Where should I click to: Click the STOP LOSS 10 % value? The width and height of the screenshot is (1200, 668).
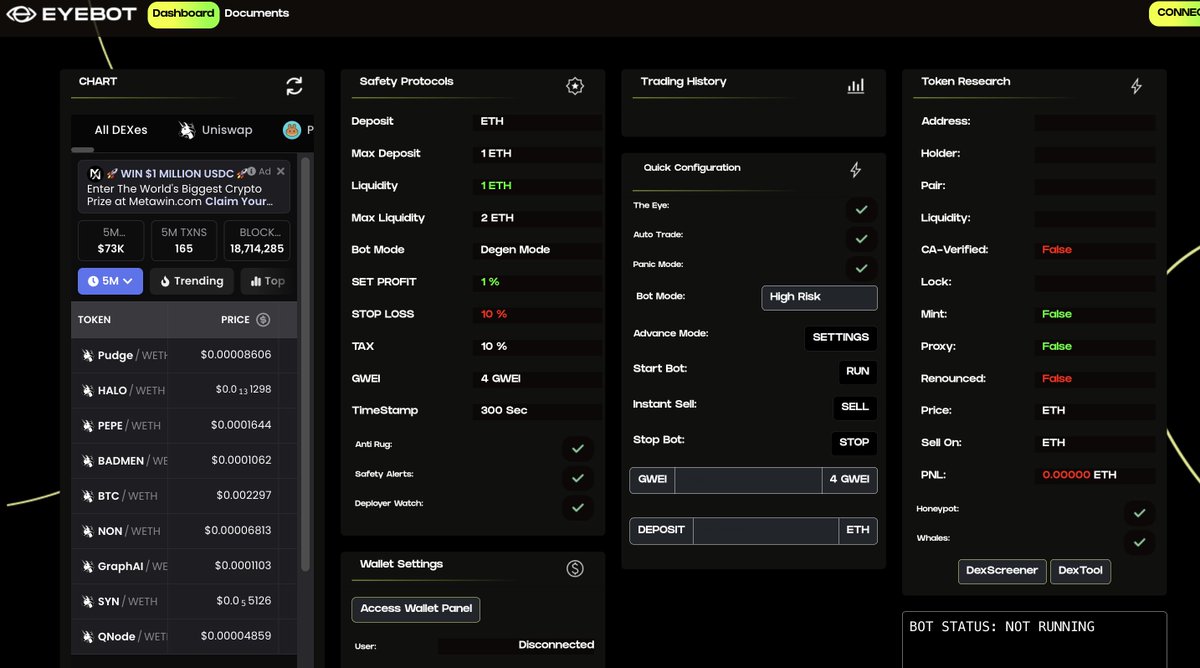(x=538, y=314)
